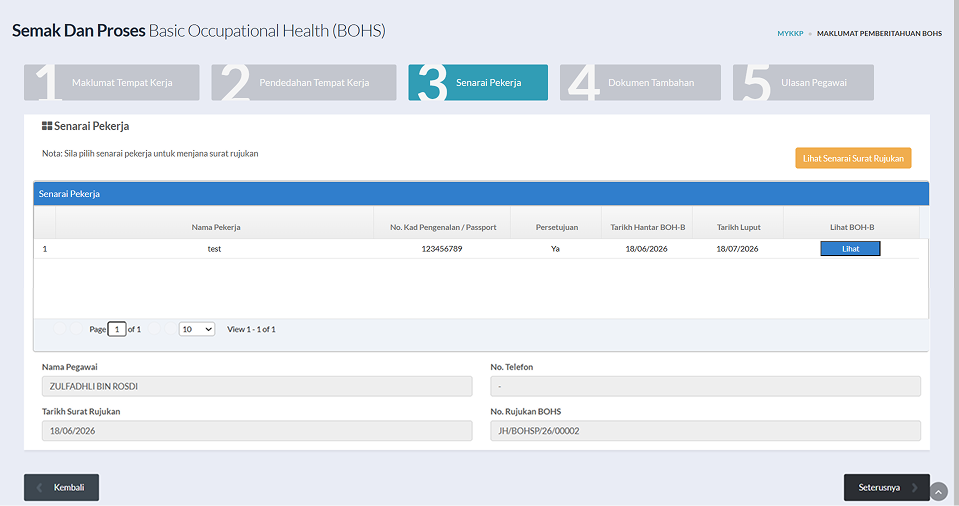Image resolution: width=959 pixels, height=506 pixels.
Task: Open the MYKKP breadcrumb link
Action: tap(790, 34)
